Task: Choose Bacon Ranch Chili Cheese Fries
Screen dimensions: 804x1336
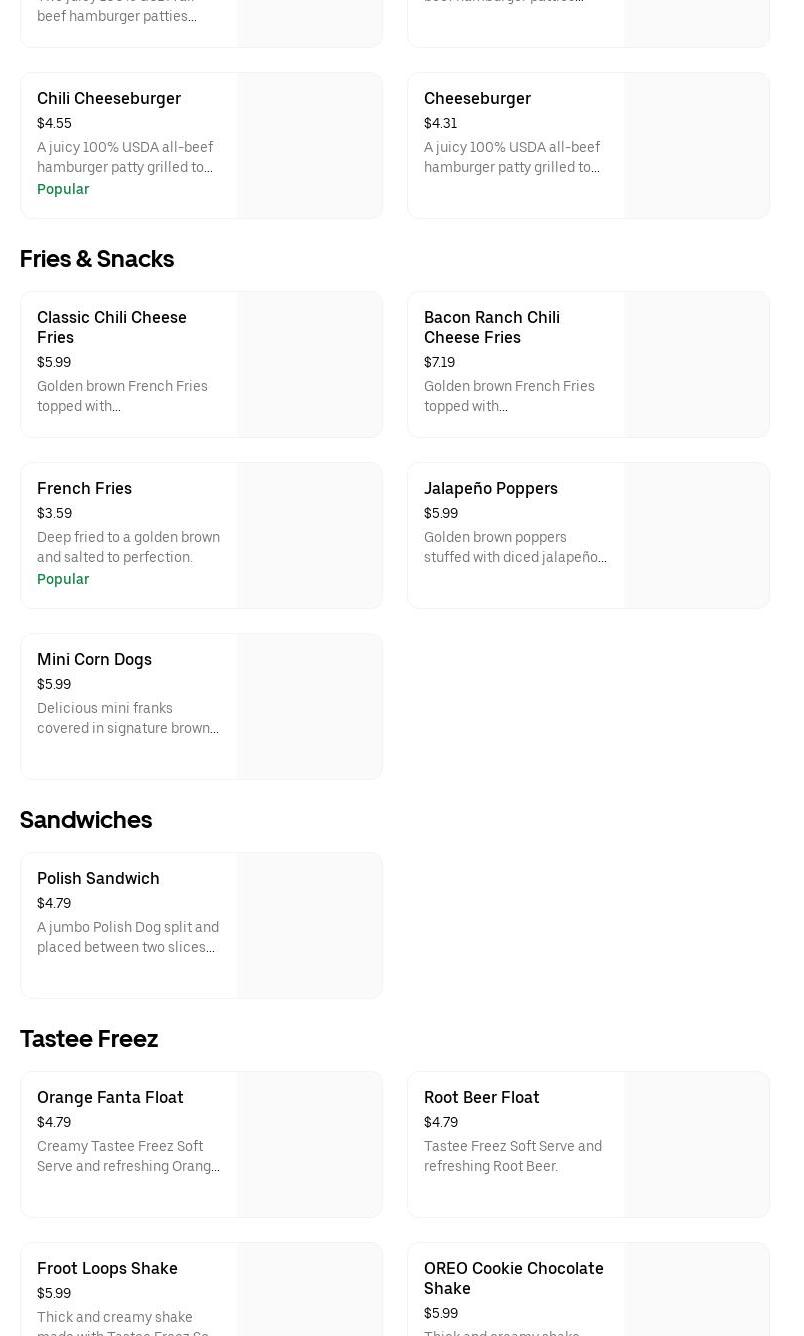Action: coord(492,327)
